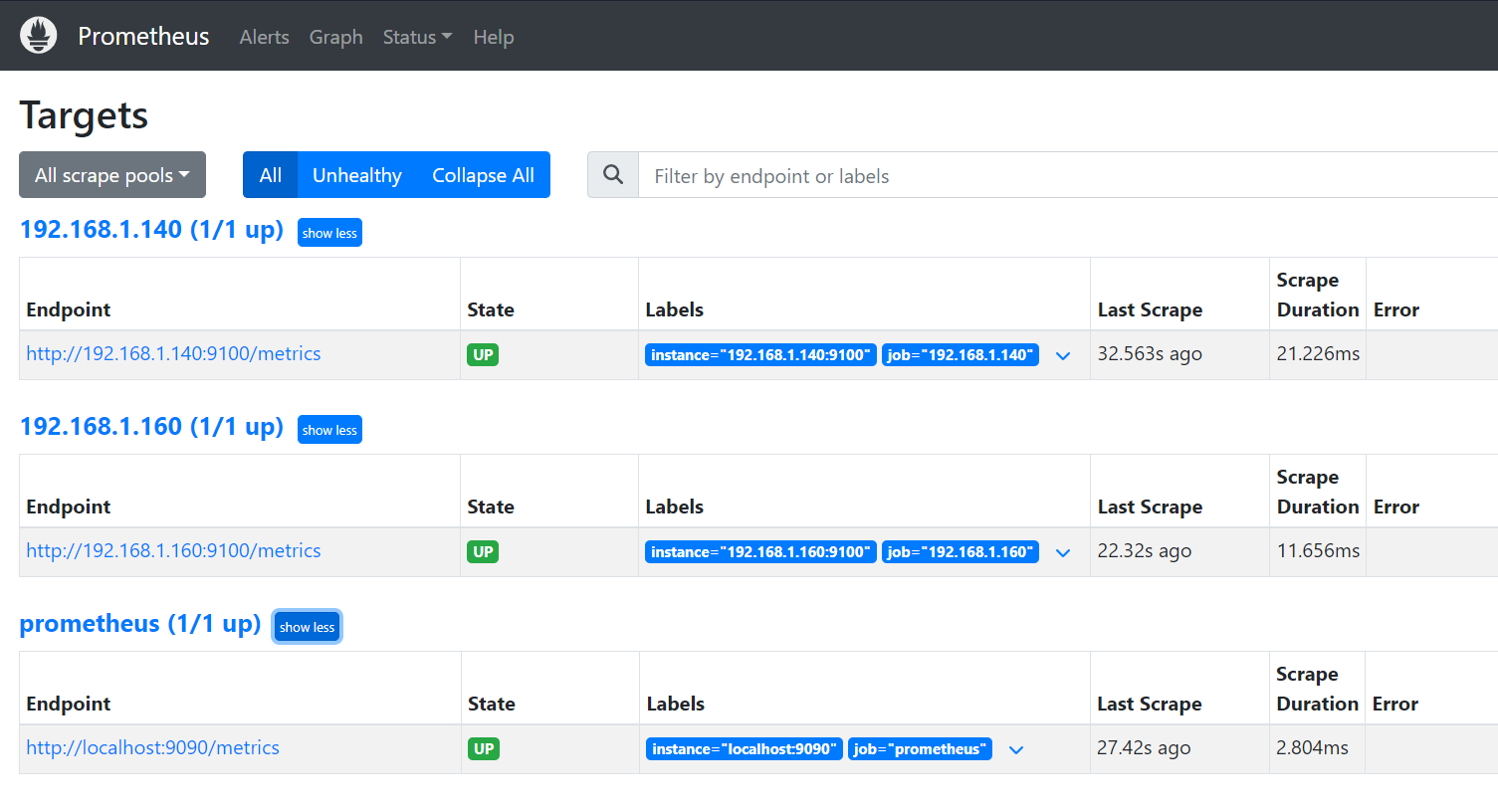
Task: Click the UP state badge for 192.168.1.140
Action: [x=484, y=355]
